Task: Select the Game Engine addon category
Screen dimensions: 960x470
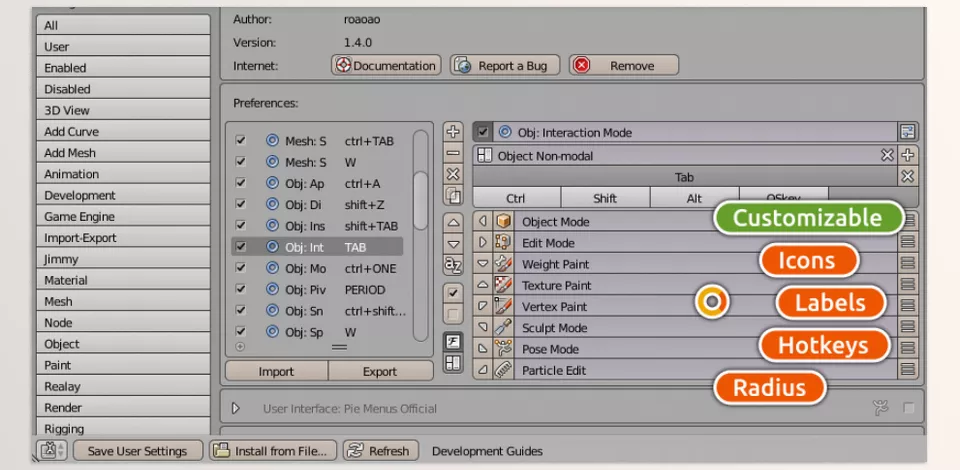Action: click(x=123, y=216)
